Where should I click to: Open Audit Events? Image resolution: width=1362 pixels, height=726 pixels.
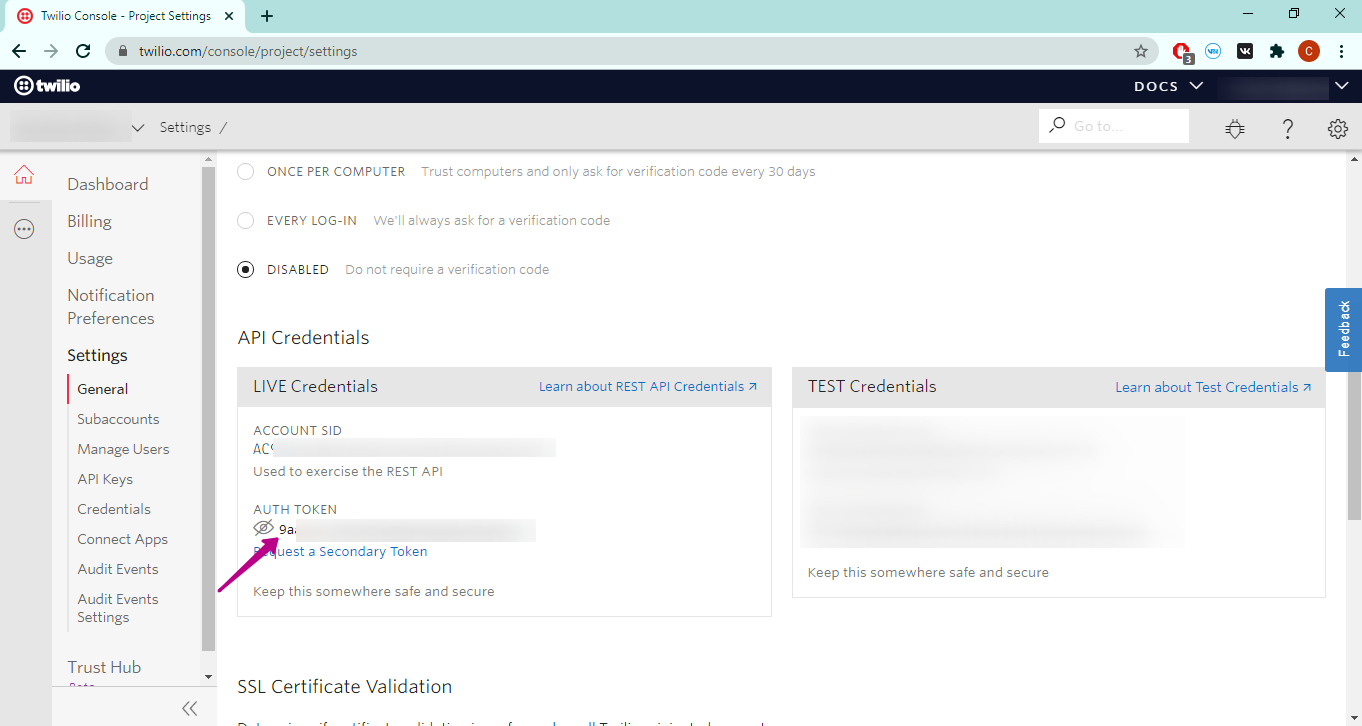pyautogui.click(x=118, y=569)
